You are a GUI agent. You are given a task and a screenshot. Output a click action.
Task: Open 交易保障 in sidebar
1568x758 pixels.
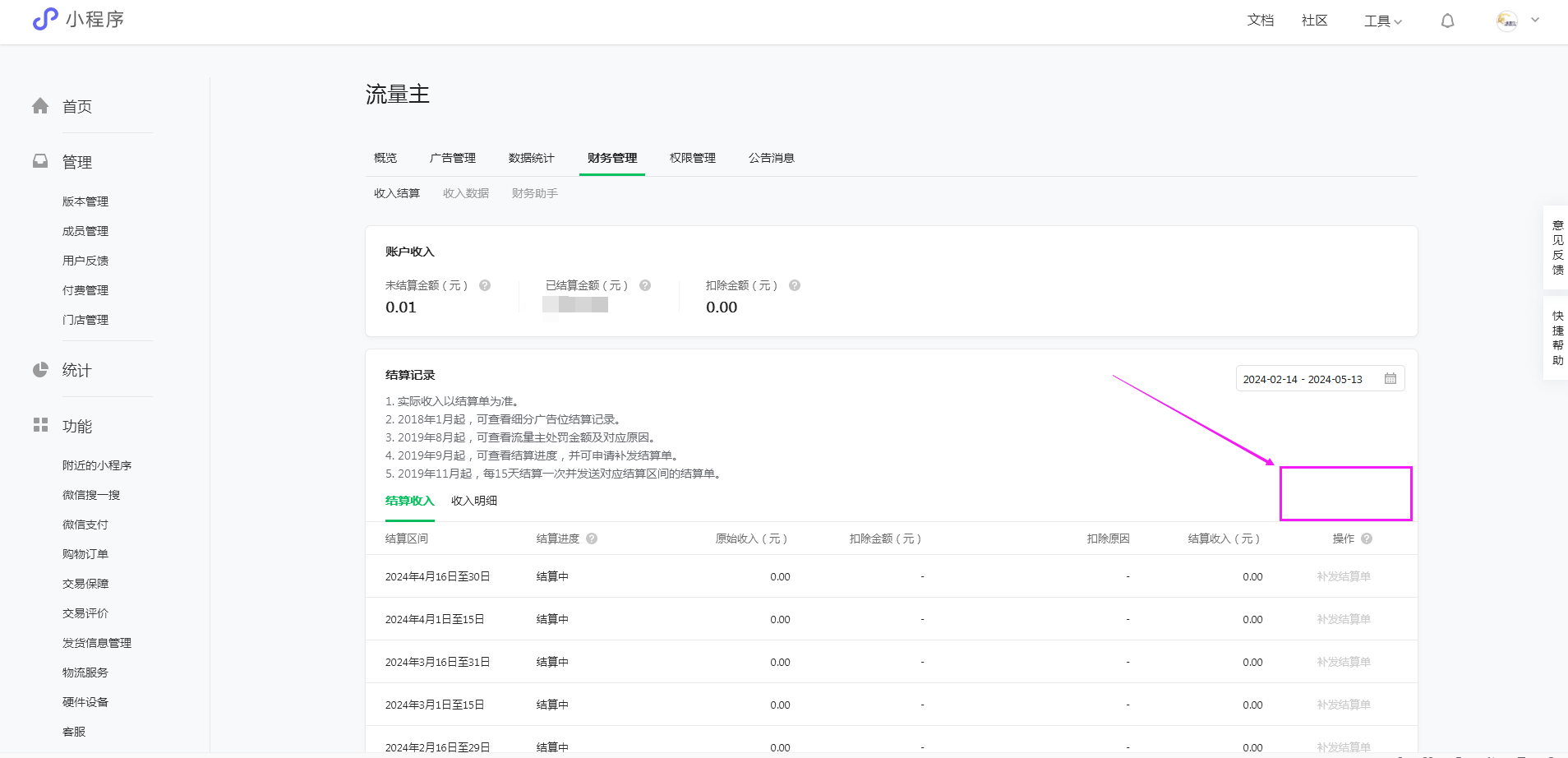(85, 584)
